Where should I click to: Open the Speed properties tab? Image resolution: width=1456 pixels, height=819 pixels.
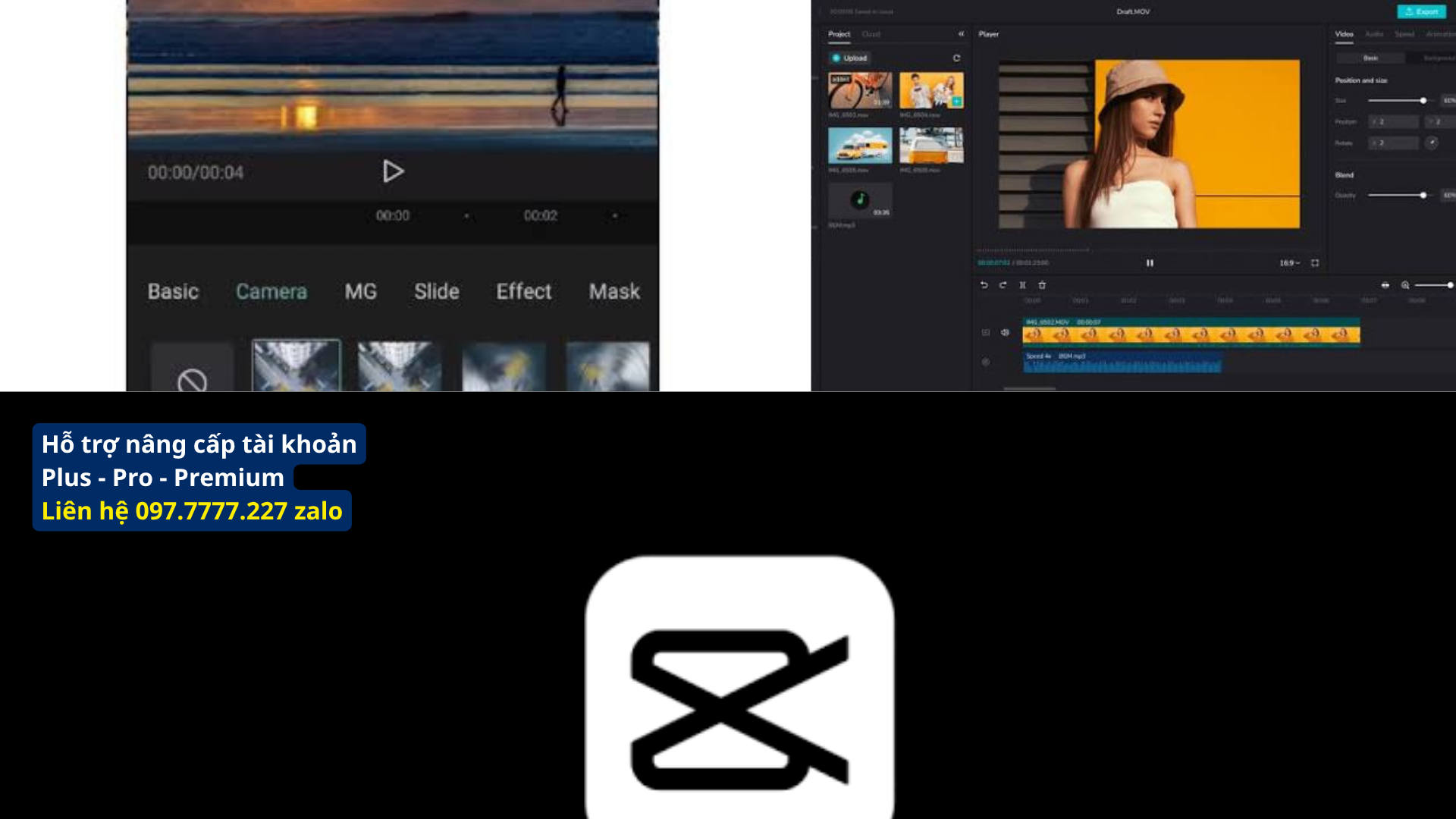[x=1404, y=34]
